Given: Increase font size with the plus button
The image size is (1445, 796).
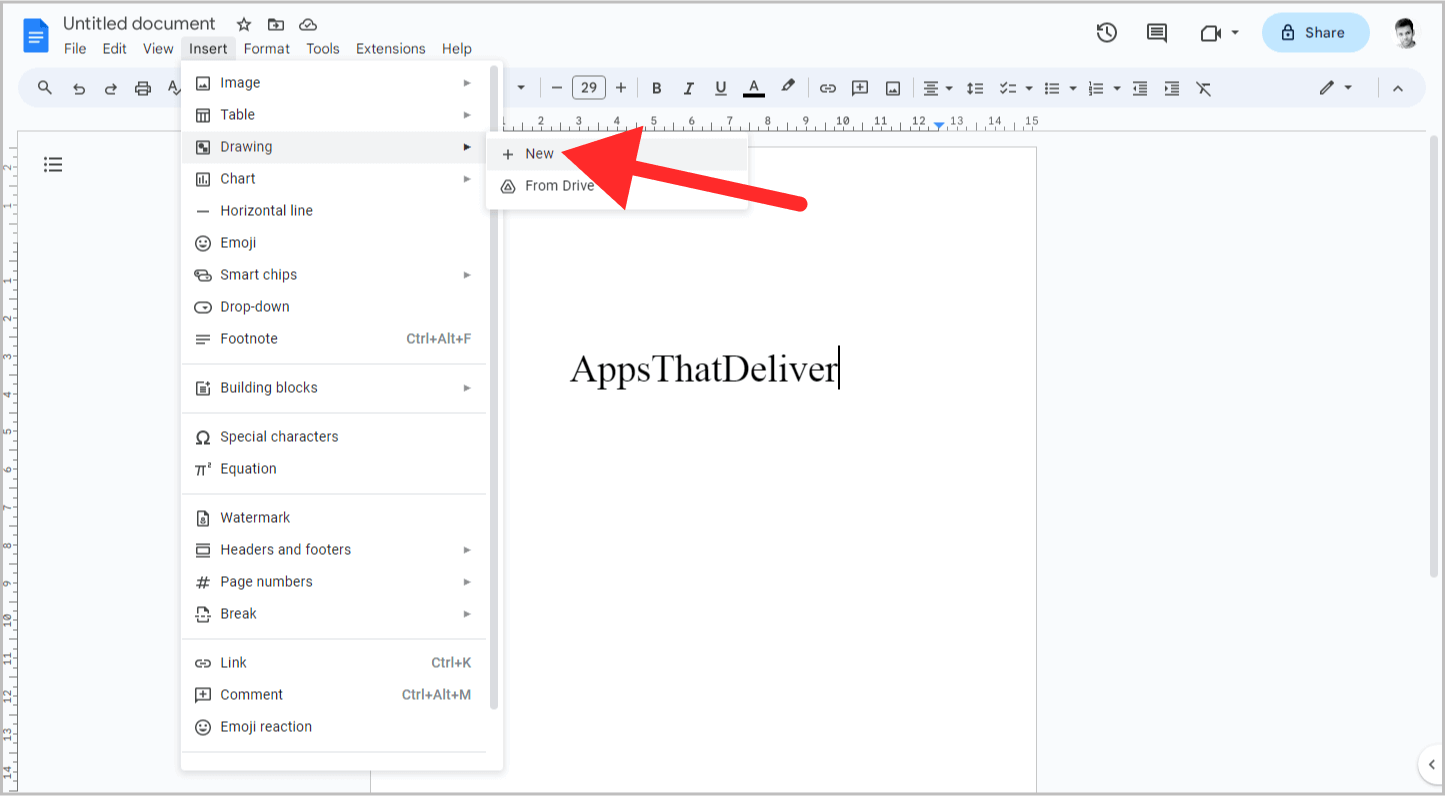Looking at the screenshot, I should [x=621, y=88].
